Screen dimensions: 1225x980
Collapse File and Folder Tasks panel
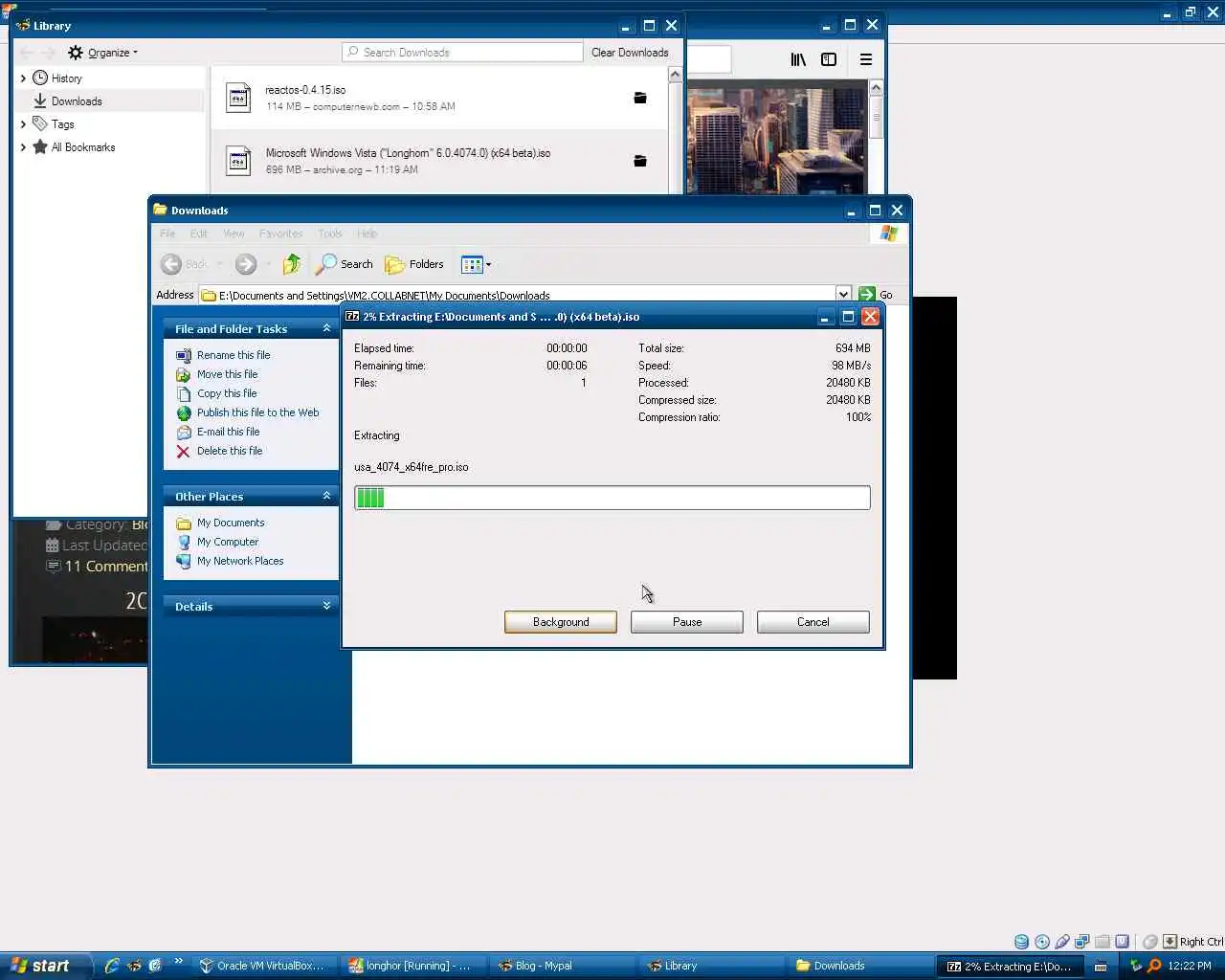[326, 328]
